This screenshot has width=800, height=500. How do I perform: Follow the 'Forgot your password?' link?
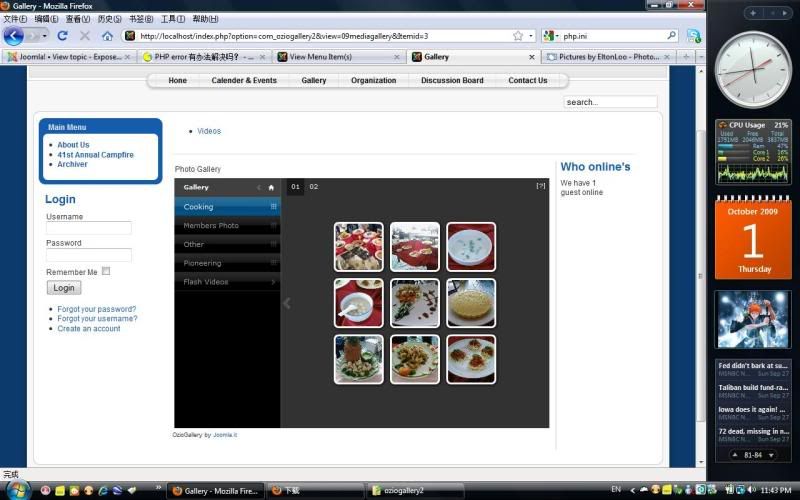point(96,309)
